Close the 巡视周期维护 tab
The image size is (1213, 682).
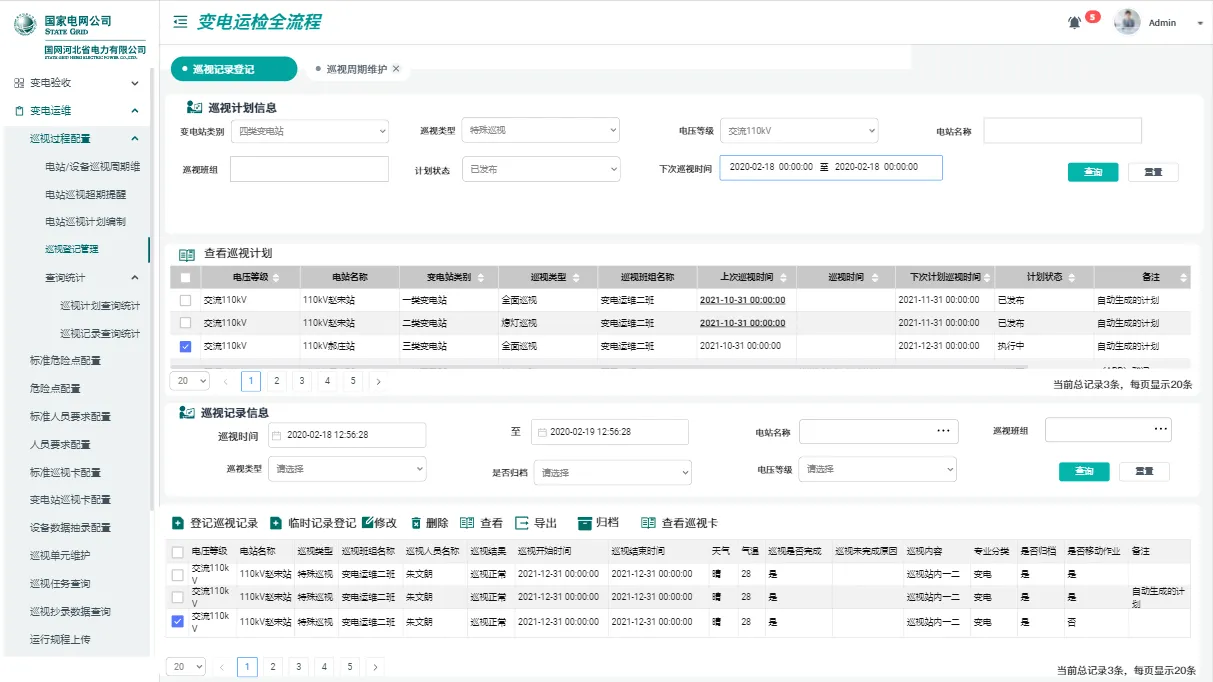click(x=396, y=69)
